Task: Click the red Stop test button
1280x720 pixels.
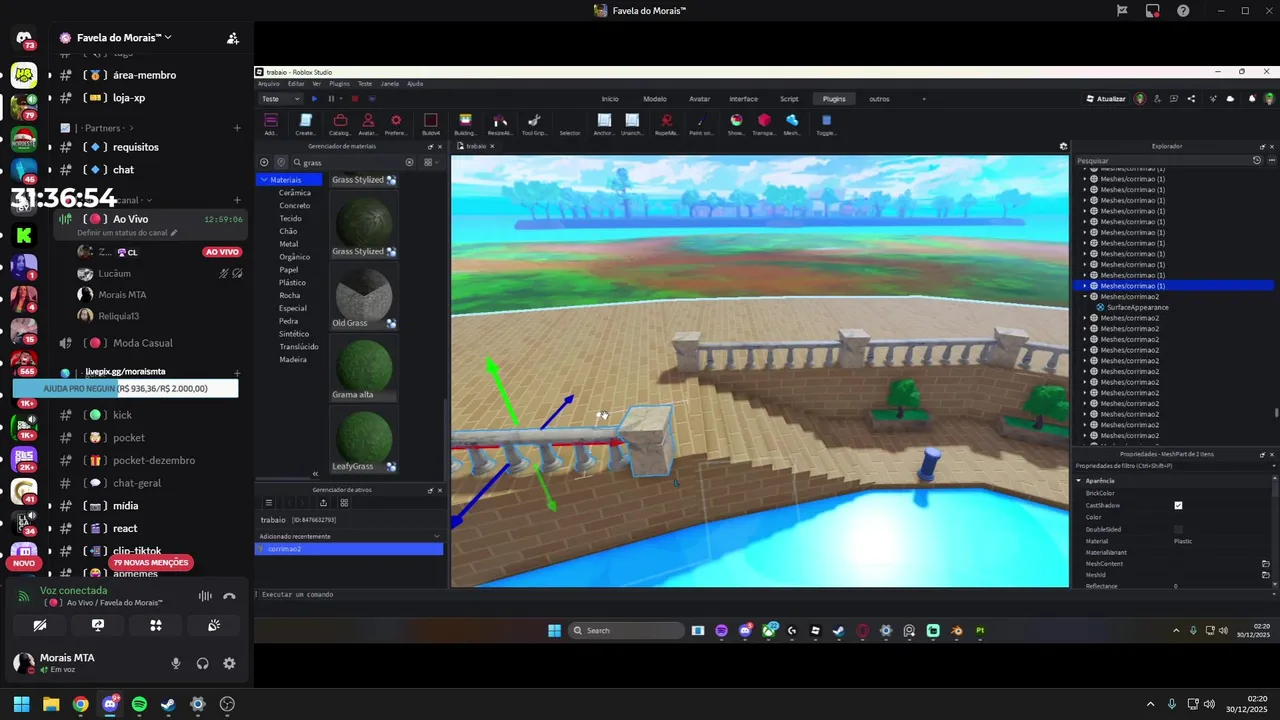Action: pyautogui.click(x=354, y=99)
